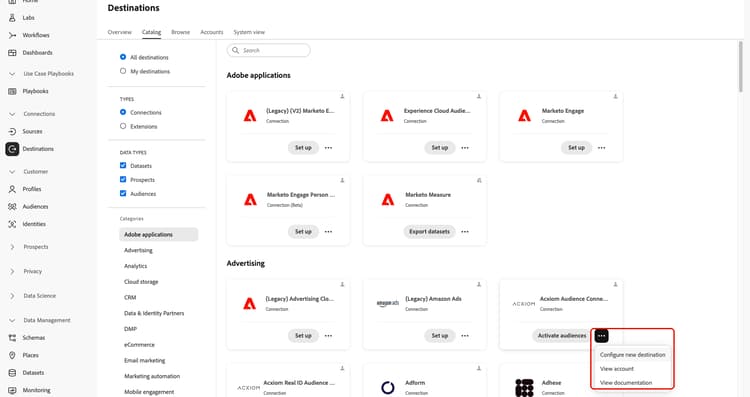Select the Connections type radio button

pos(123,112)
